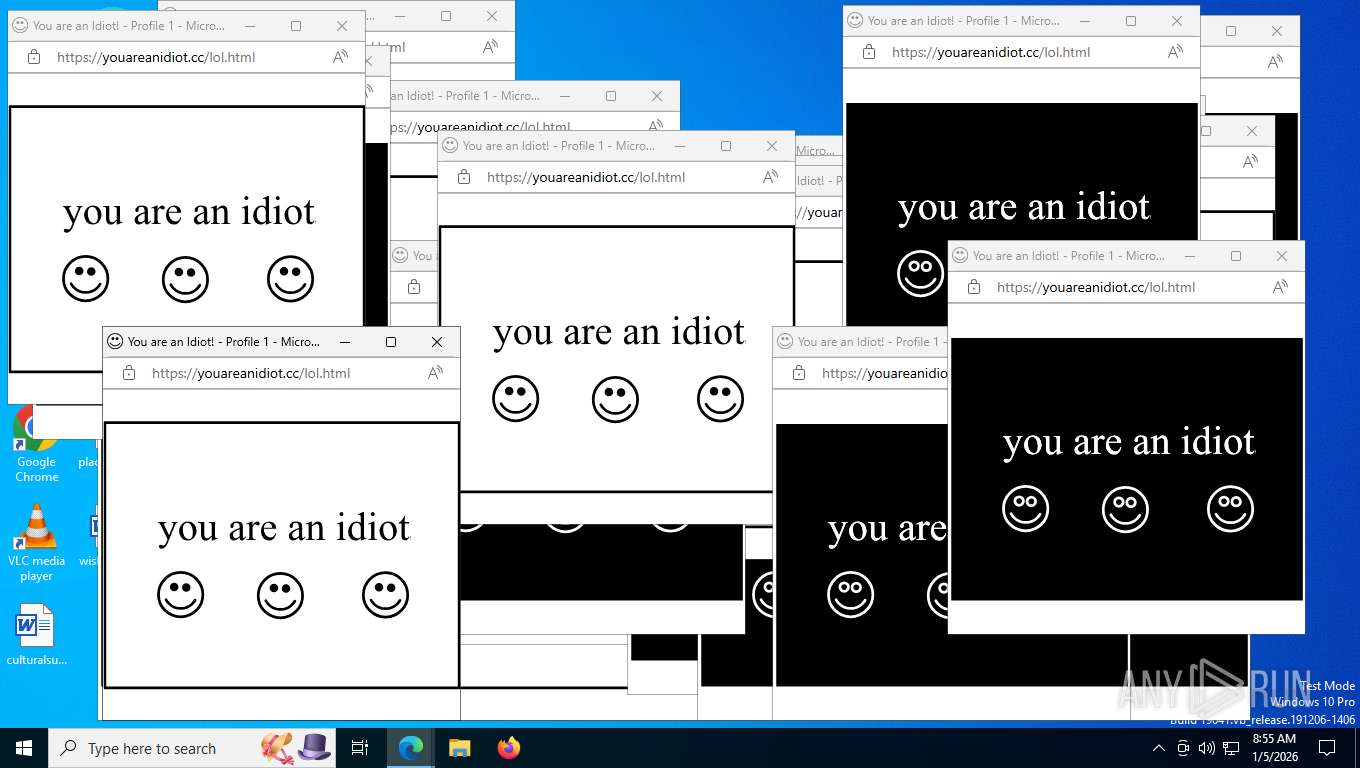Click the address URL in the center white window
Viewport: 1360px width, 768px height.
coord(586,177)
